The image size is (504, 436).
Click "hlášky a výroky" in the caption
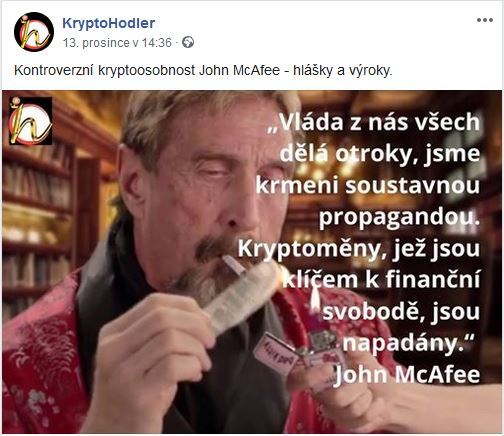click(343, 71)
